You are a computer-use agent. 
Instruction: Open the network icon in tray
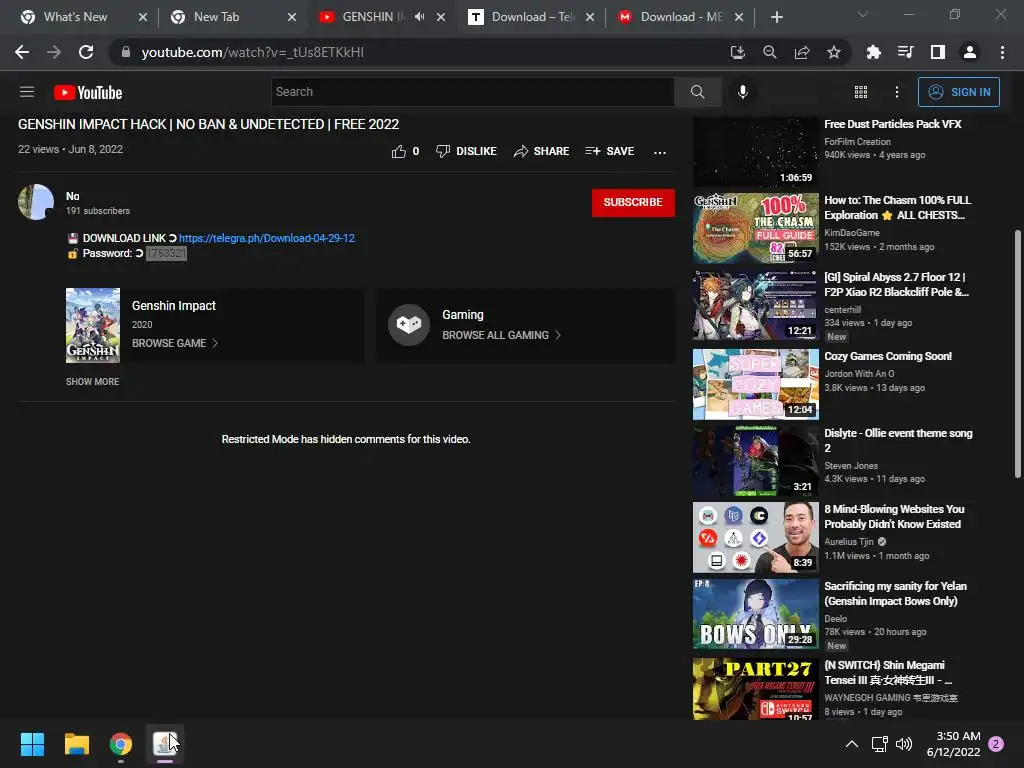pos(879,744)
